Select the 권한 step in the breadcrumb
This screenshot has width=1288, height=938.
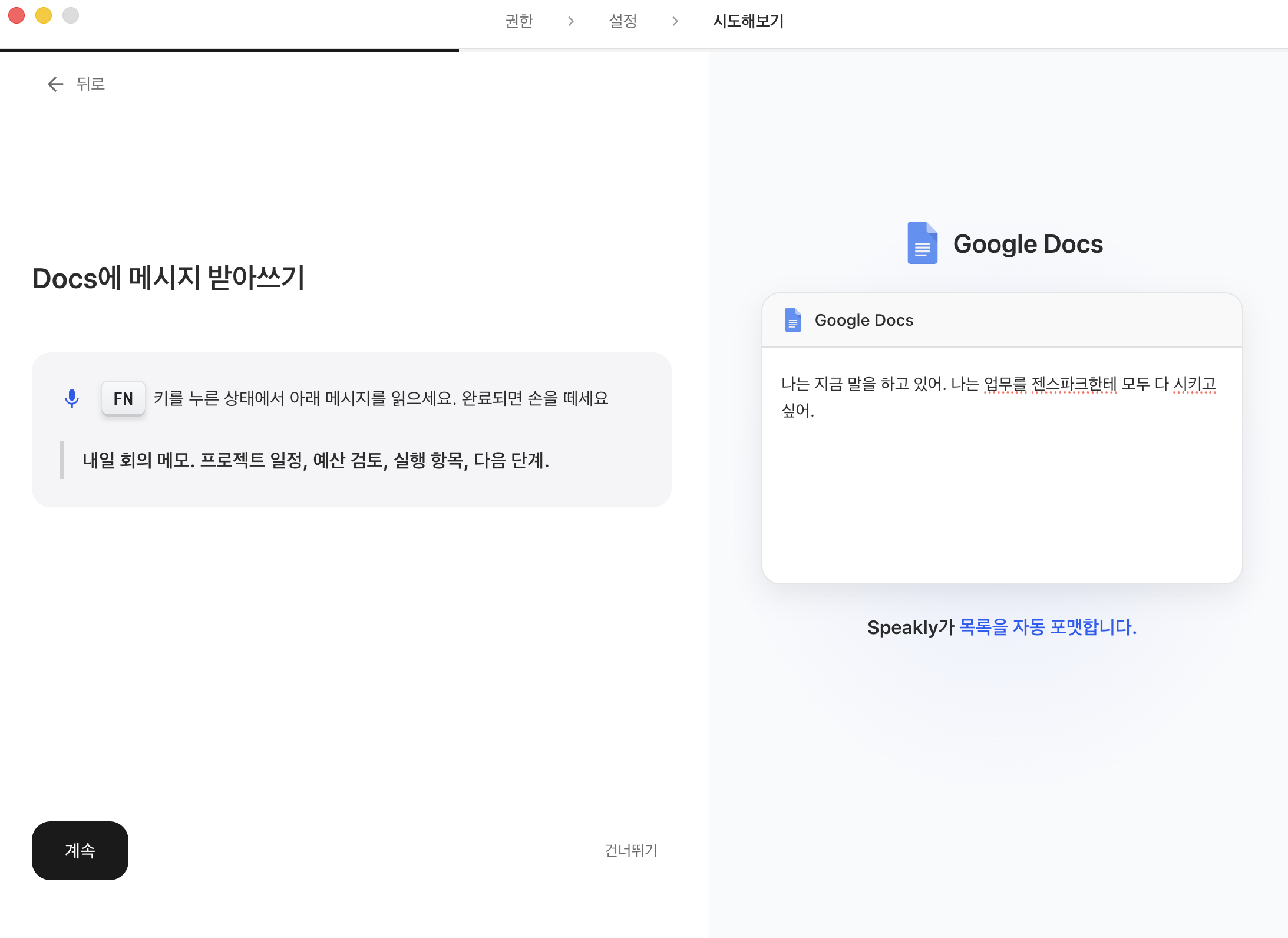tap(519, 21)
